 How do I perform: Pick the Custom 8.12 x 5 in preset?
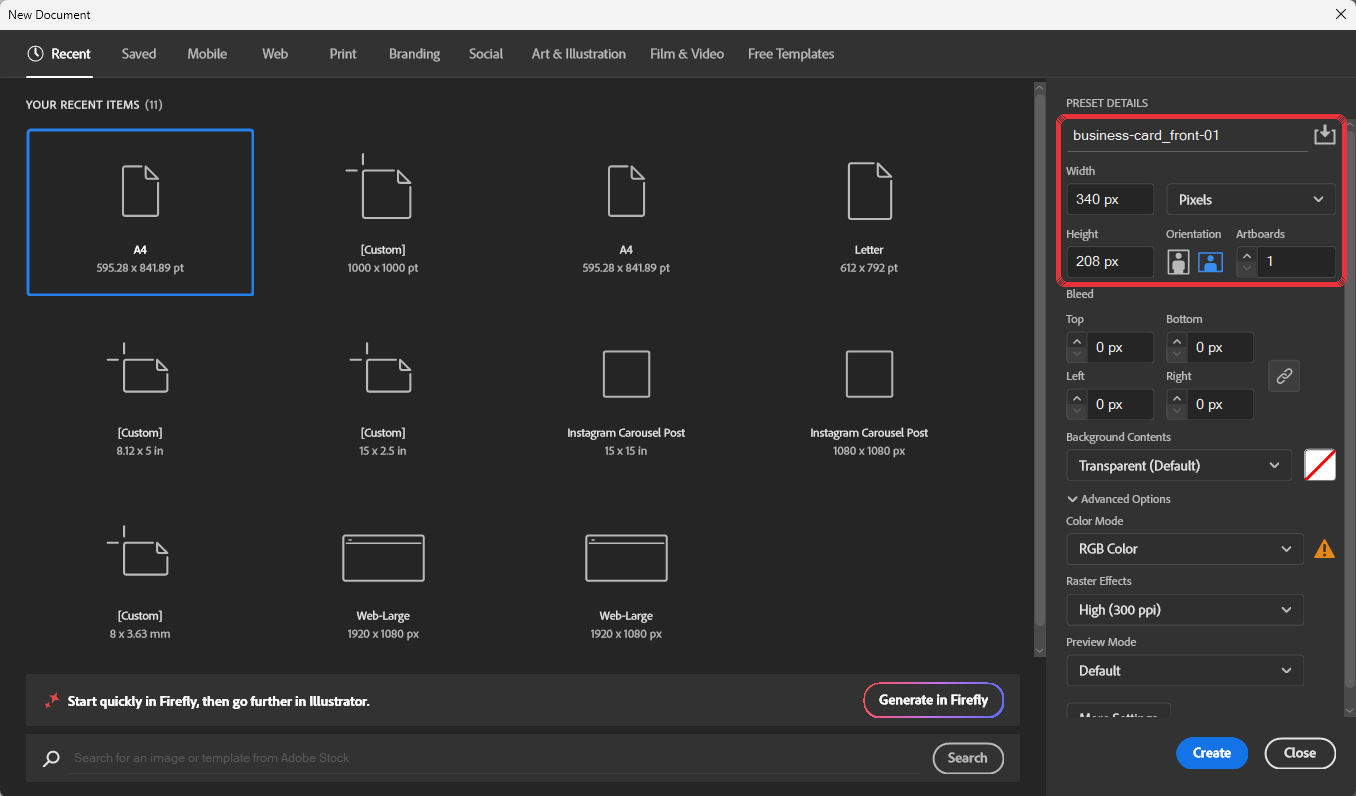click(140, 395)
